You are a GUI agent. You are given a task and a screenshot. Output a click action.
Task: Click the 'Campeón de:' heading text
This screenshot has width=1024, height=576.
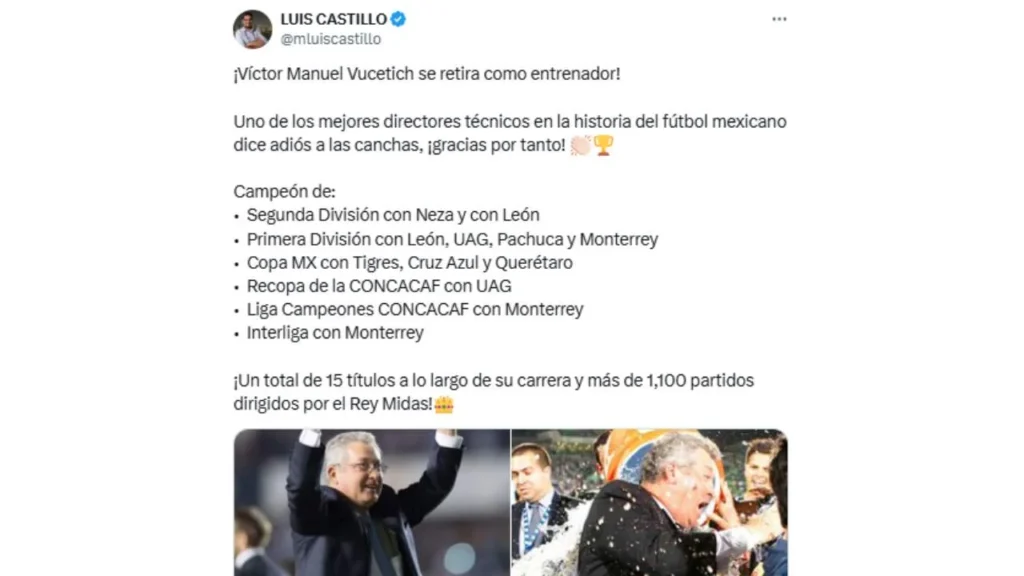tap(285, 192)
